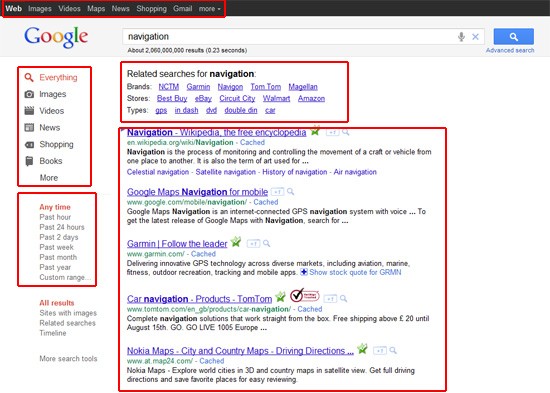The image size is (550, 393).
Task: Click the blue search magnifier button
Action: (x=514, y=36)
